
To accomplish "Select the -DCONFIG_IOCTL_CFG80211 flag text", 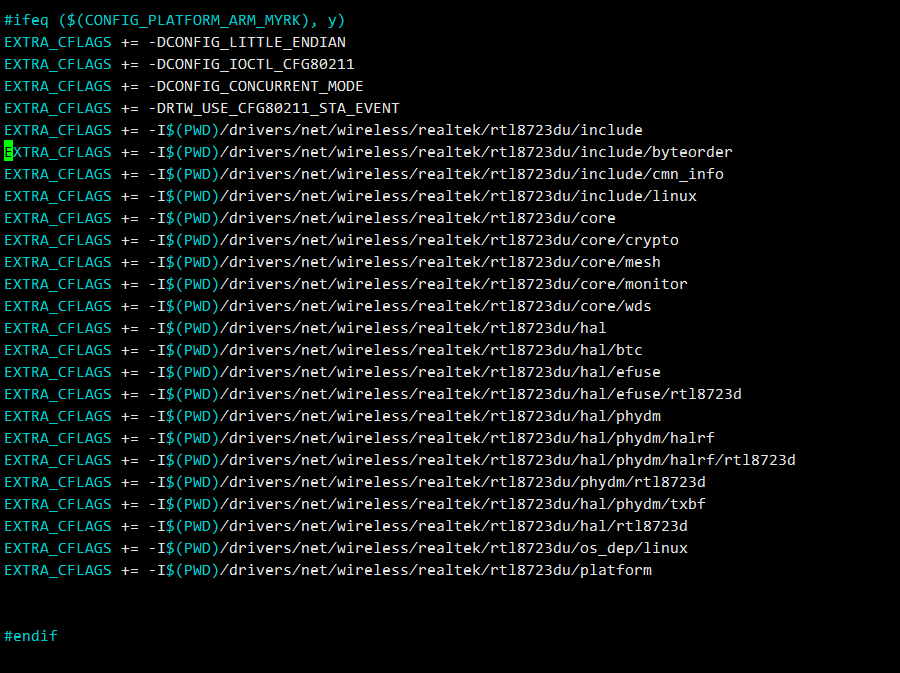I will click(251, 64).
